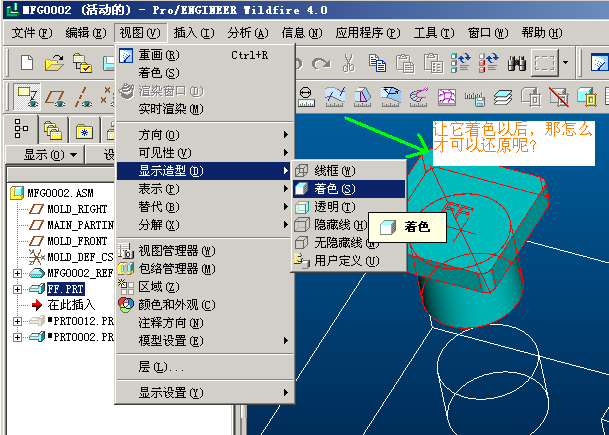The height and width of the screenshot is (435, 609).
Task: Click the cut scissors icon
Action: pyautogui.click(x=348, y=63)
